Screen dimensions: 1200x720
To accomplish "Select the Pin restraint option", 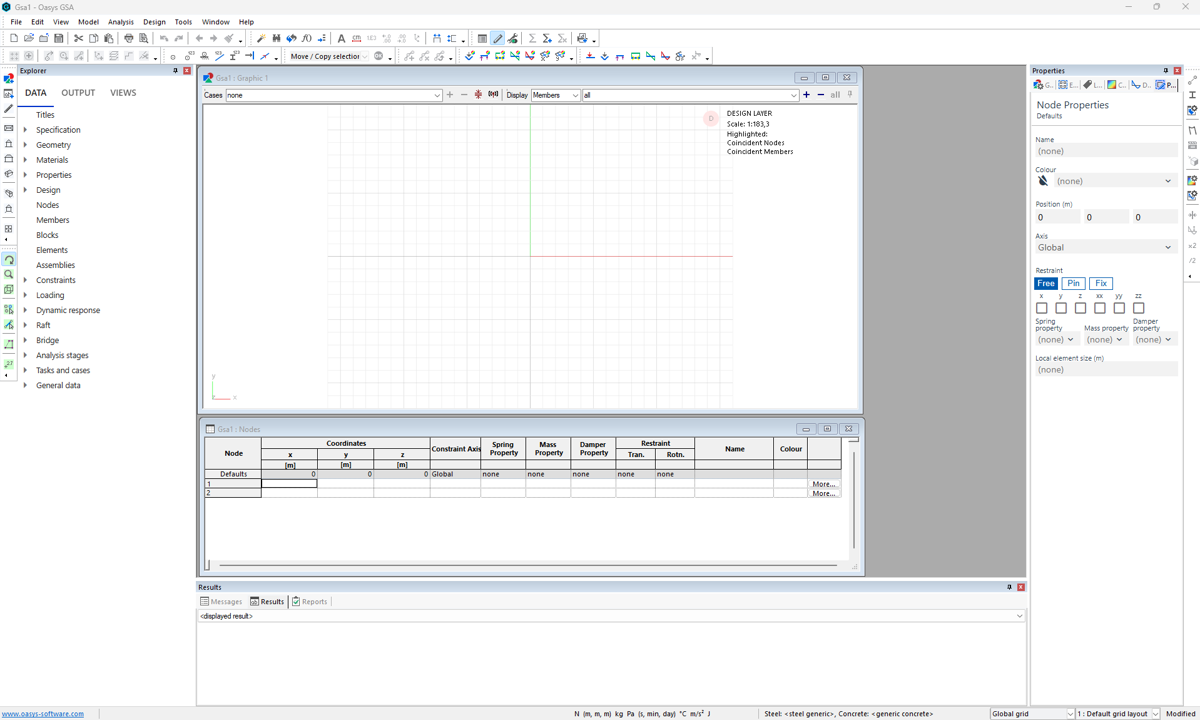I will [x=1073, y=283].
